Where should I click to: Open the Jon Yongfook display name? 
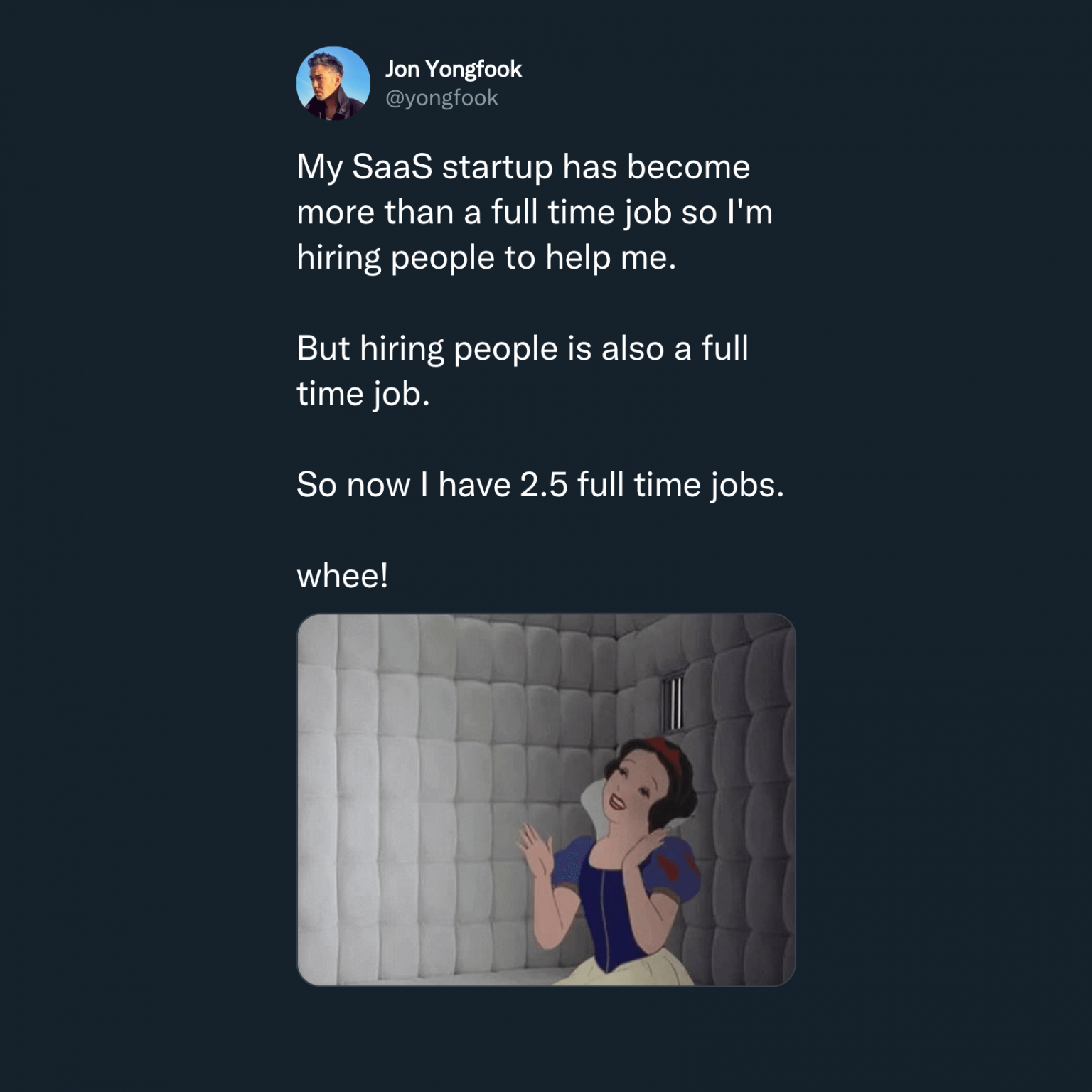tap(453, 69)
